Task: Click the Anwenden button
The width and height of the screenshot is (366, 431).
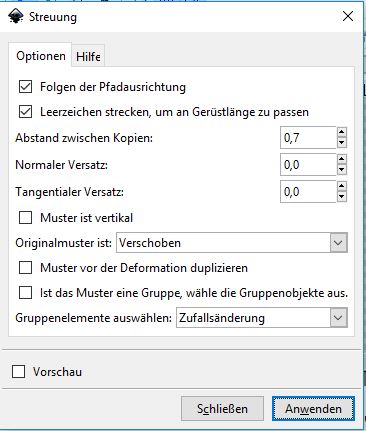Action: [313, 409]
